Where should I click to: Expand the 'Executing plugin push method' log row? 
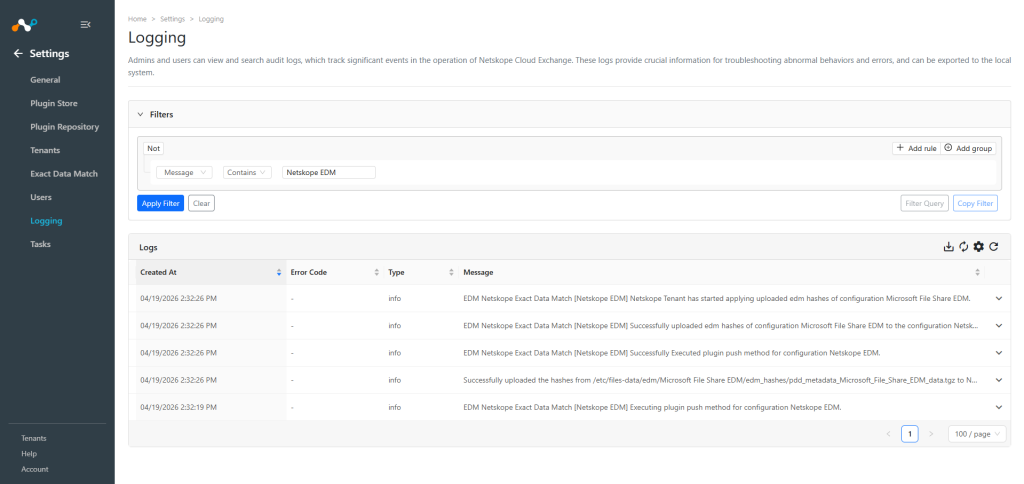998,407
